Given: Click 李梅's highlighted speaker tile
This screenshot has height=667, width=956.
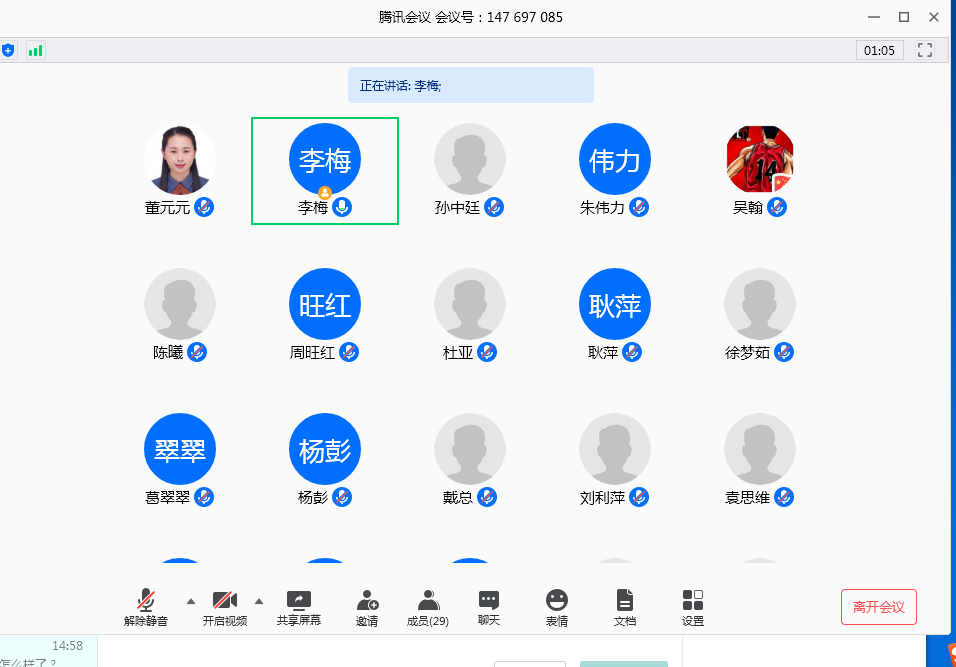Looking at the screenshot, I should pyautogui.click(x=325, y=170).
